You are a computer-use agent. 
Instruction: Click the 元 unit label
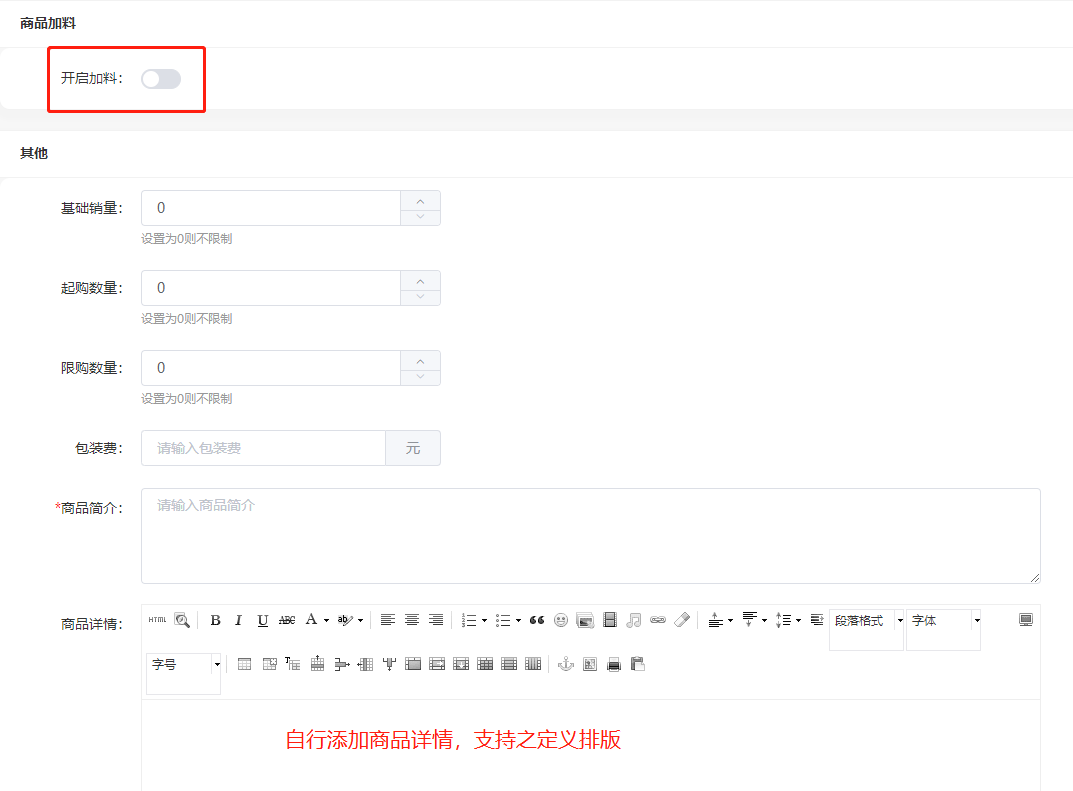413,448
